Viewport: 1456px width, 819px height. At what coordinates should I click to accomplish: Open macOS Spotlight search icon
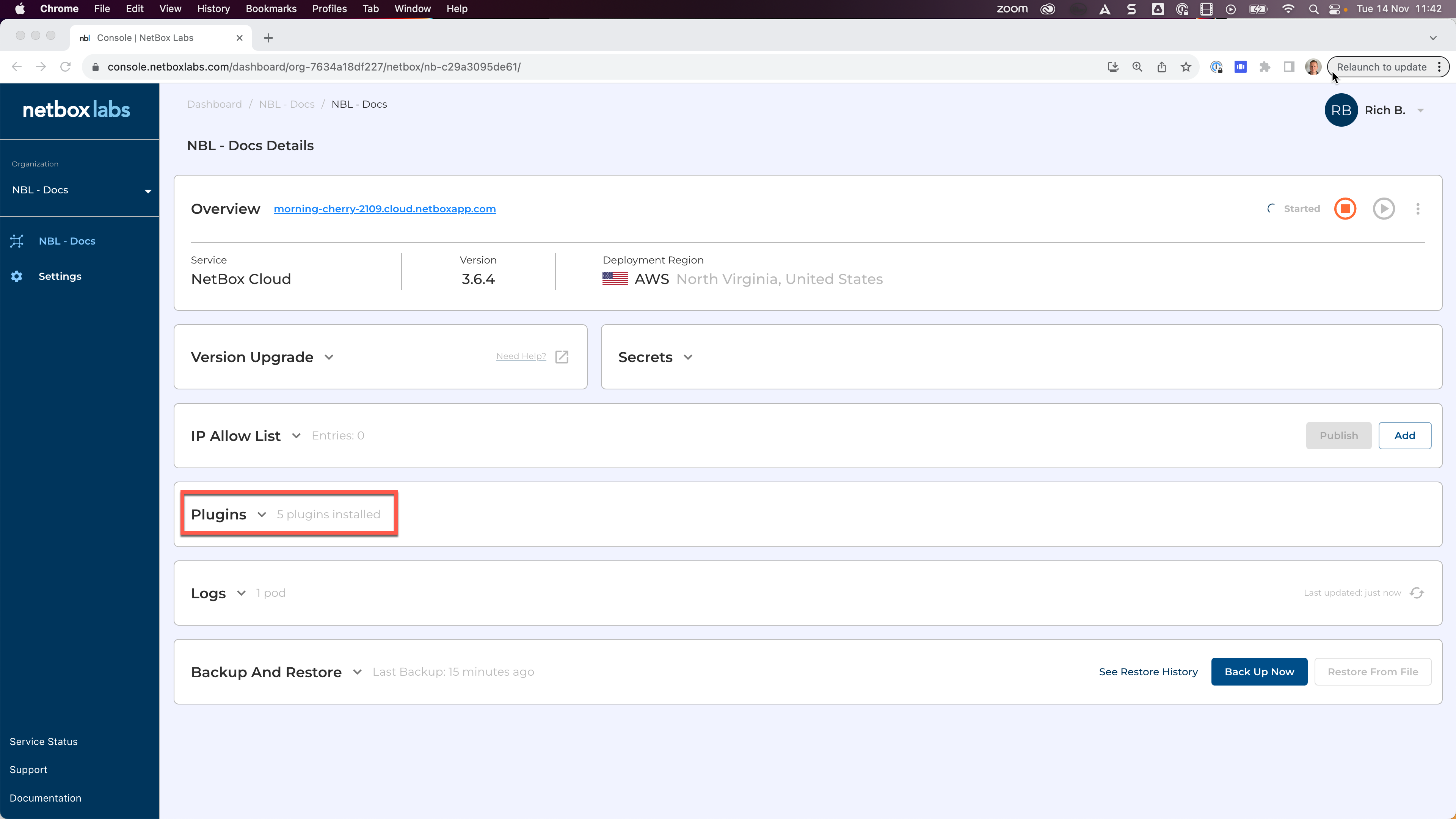[x=1313, y=9]
